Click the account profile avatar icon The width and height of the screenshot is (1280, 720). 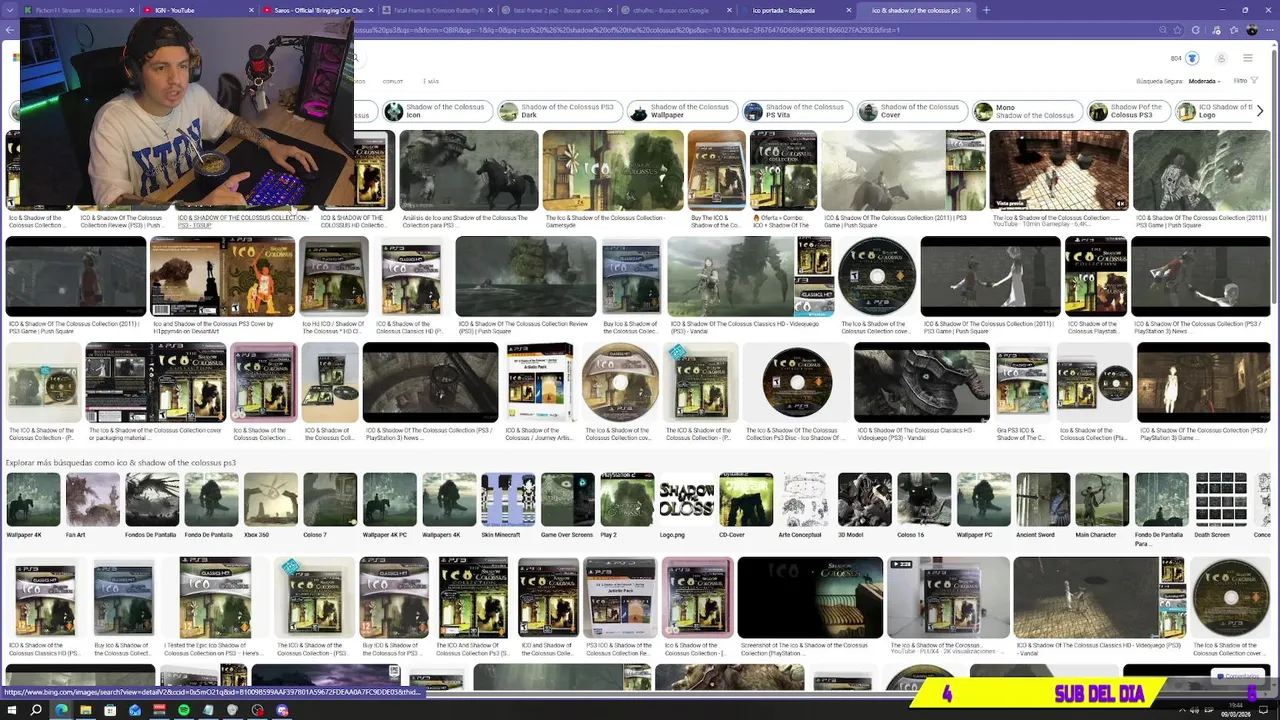coord(1221,58)
